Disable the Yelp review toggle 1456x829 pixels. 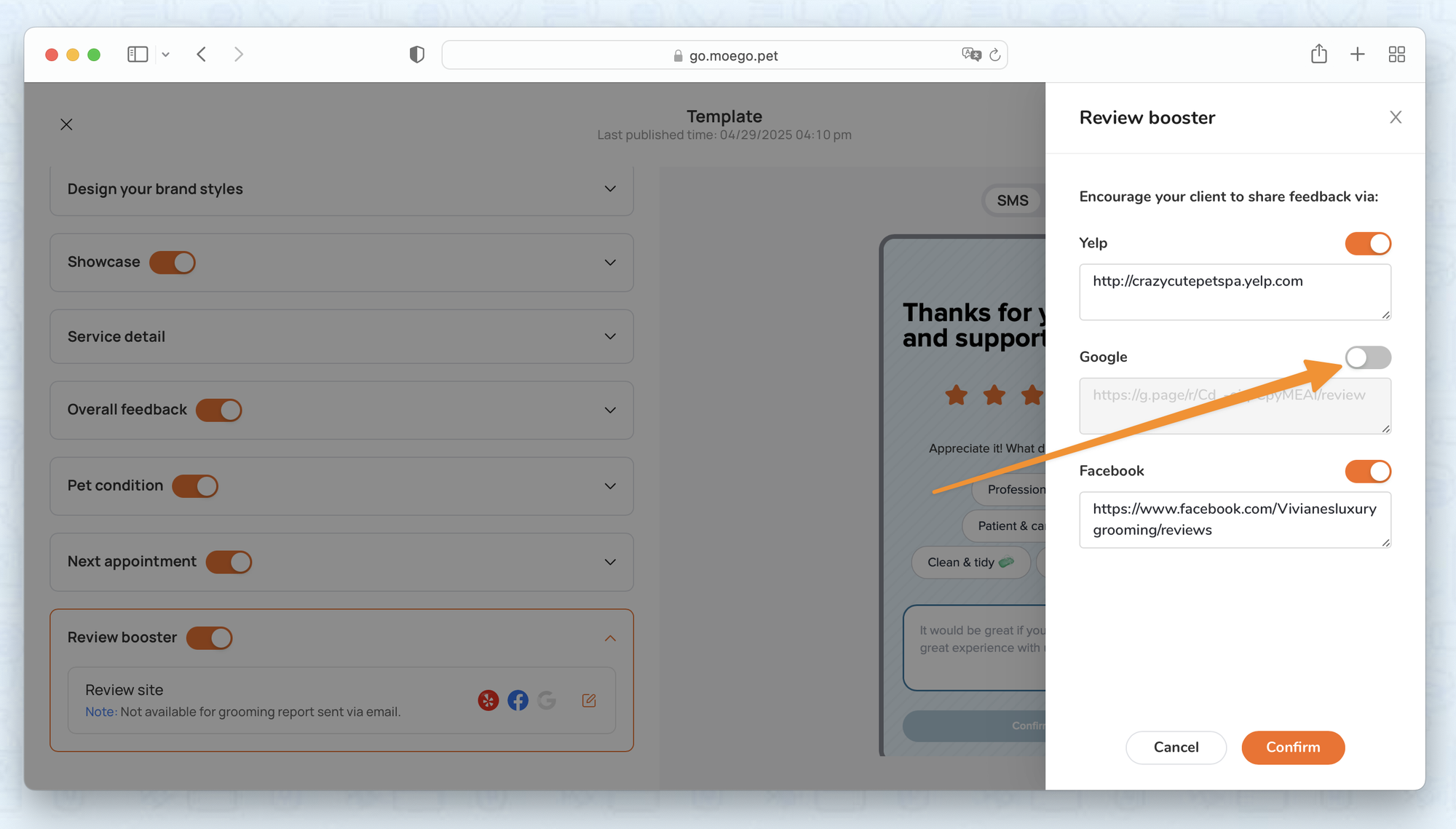pyautogui.click(x=1368, y=244)
